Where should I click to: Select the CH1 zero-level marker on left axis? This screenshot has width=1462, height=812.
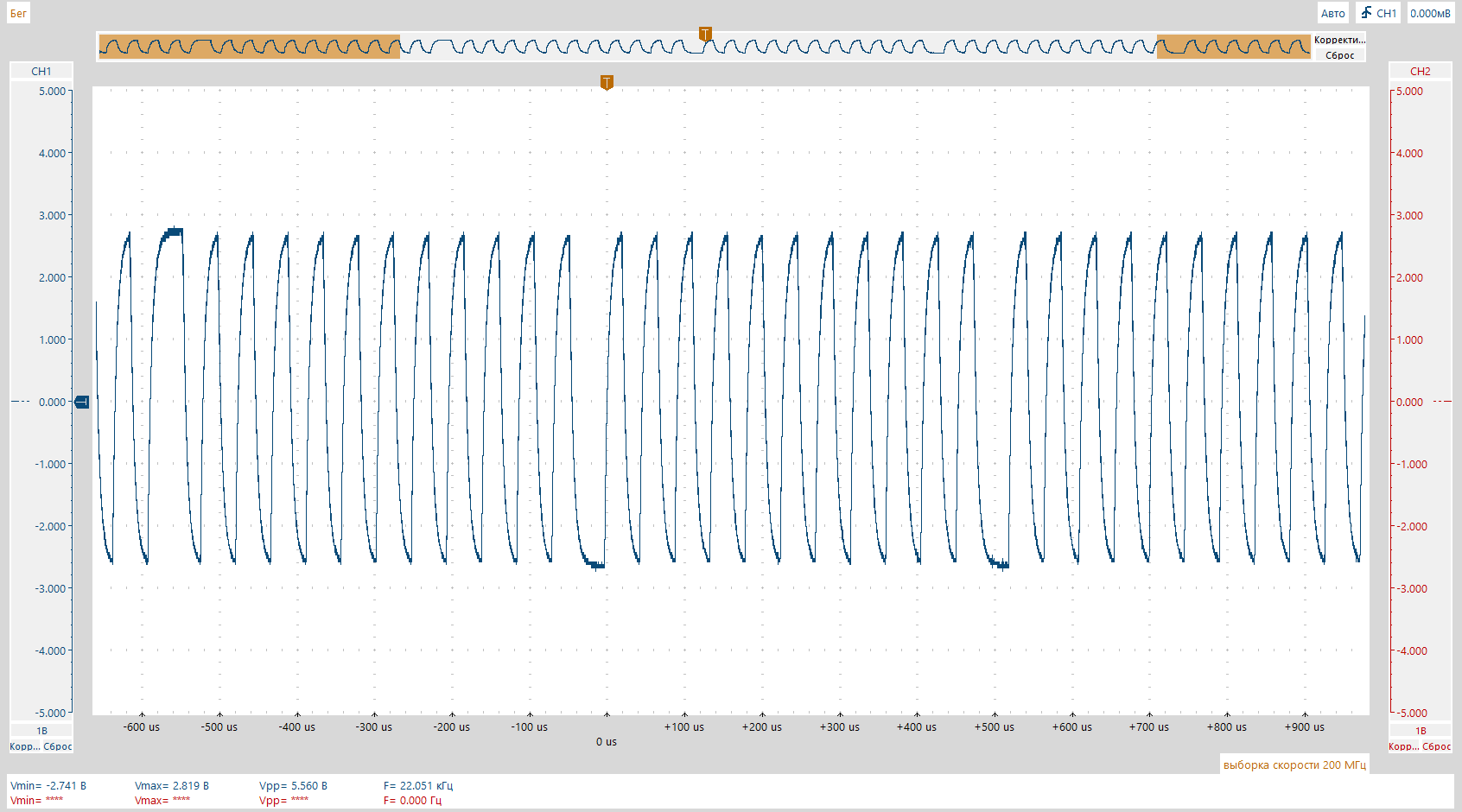tap(82, 402)
